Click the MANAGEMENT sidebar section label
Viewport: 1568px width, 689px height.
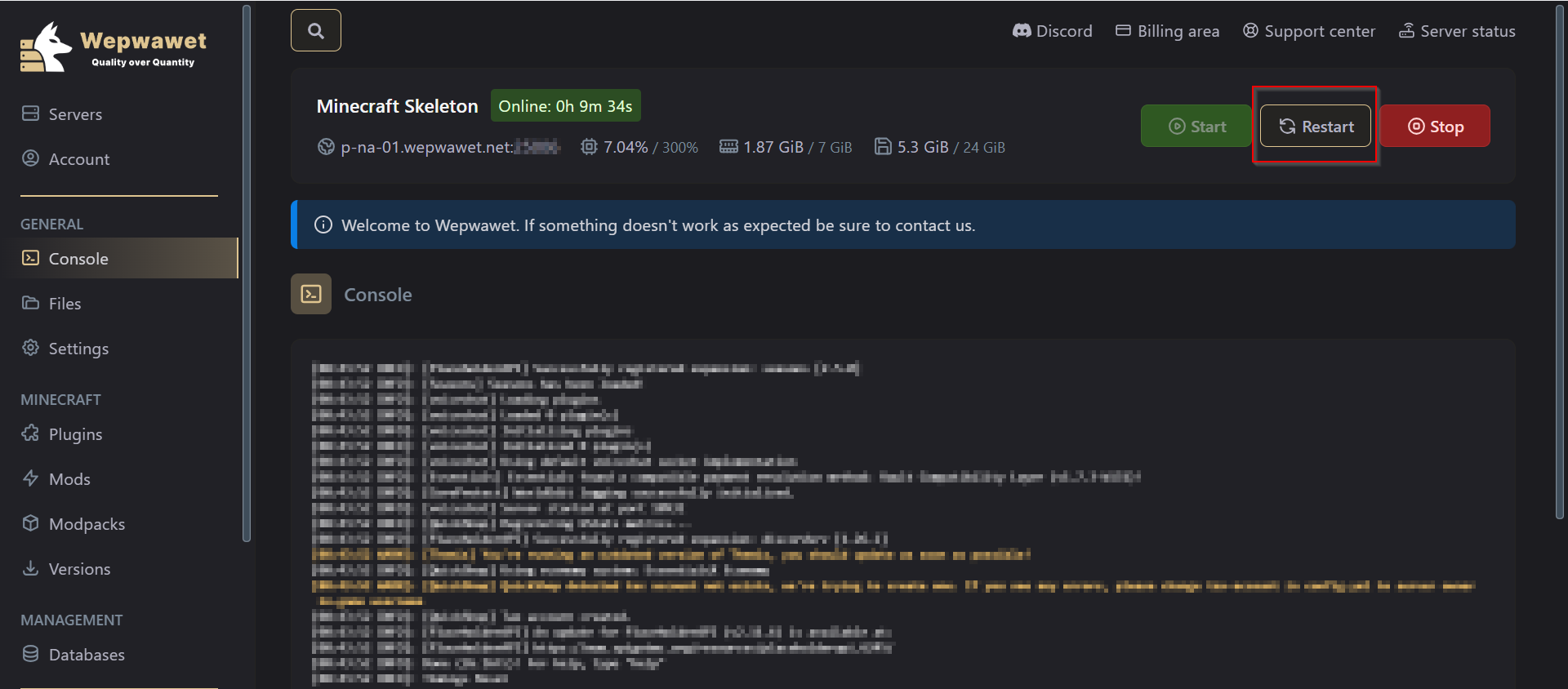[71, 620]
